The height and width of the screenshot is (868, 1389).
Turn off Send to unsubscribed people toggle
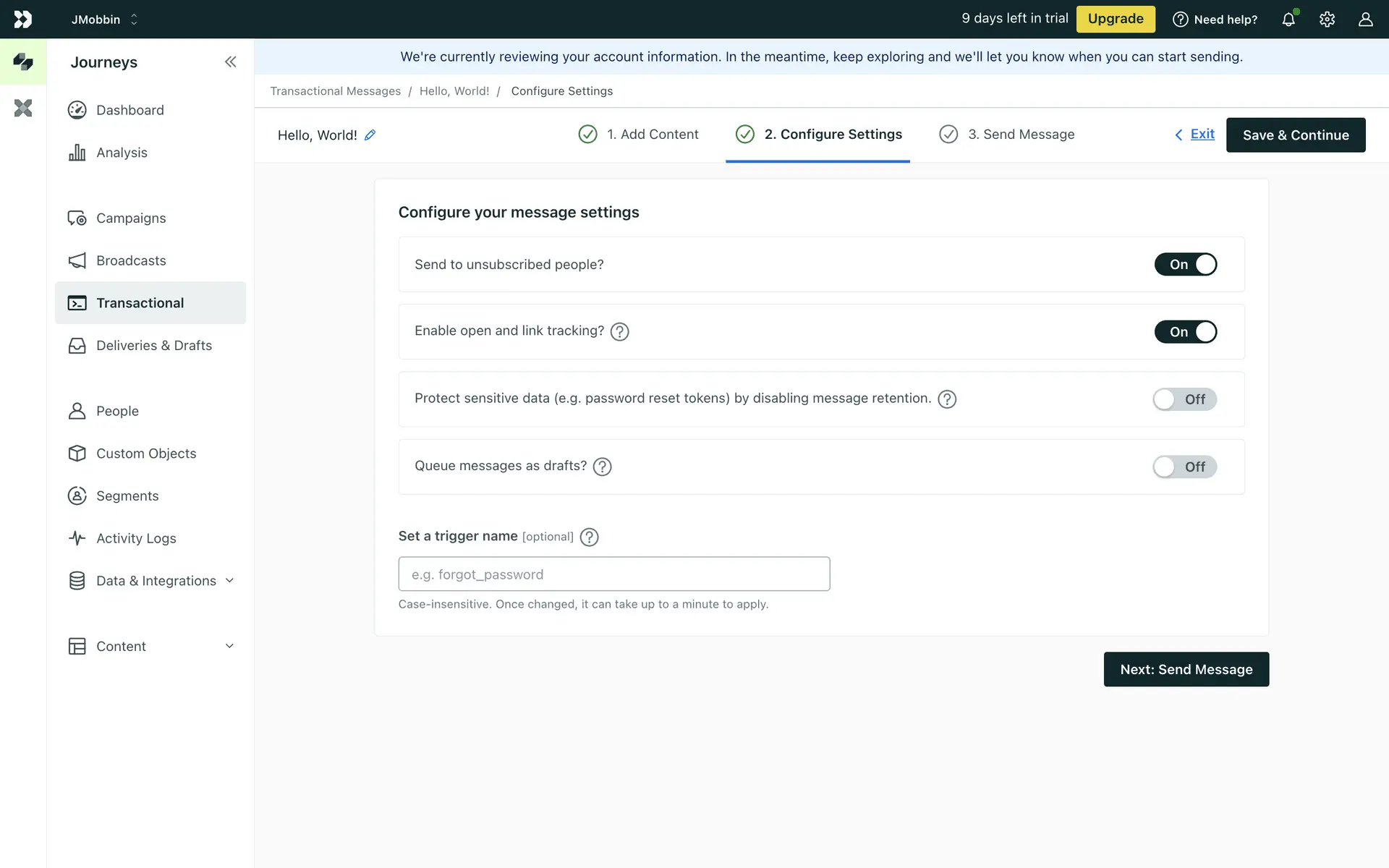[1185, 265]
